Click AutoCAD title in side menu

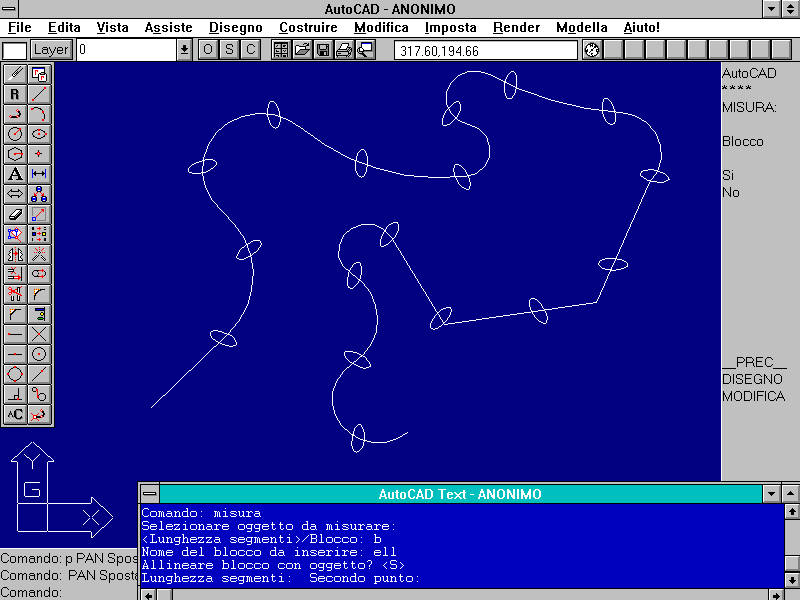749,73
